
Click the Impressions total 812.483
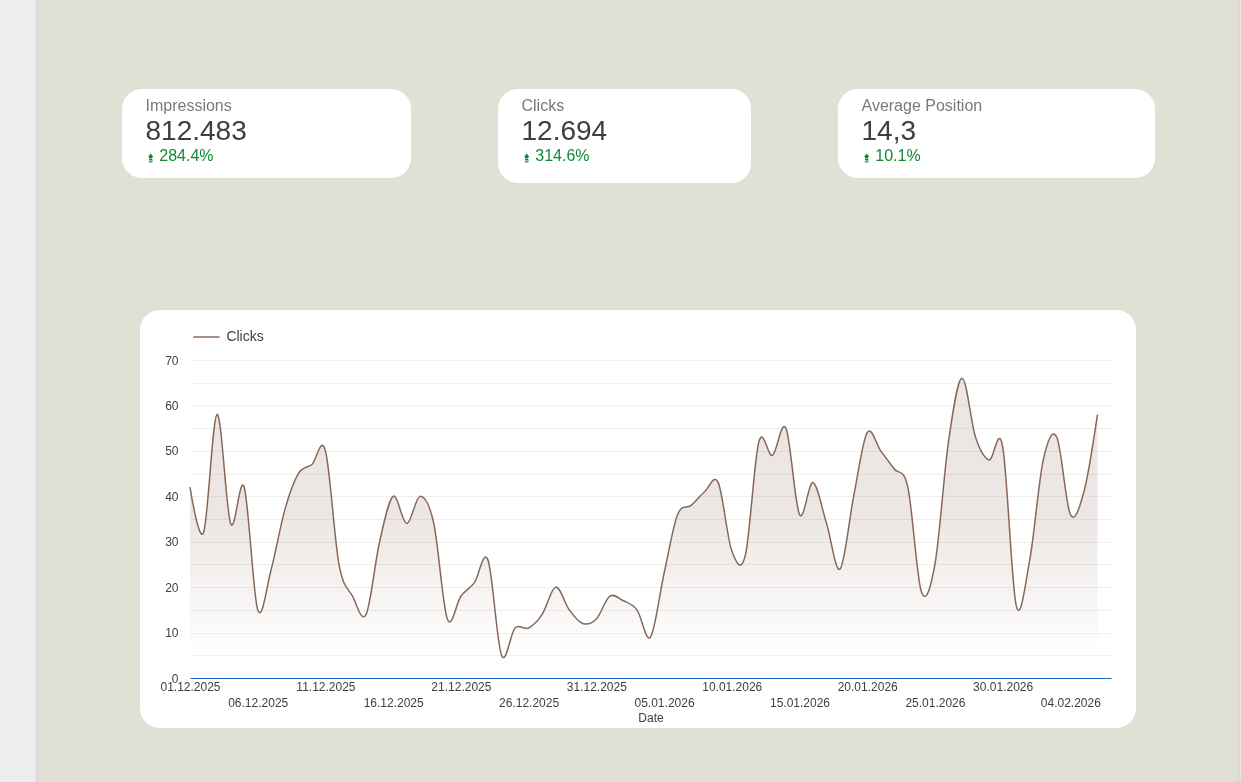click(196, 131)
